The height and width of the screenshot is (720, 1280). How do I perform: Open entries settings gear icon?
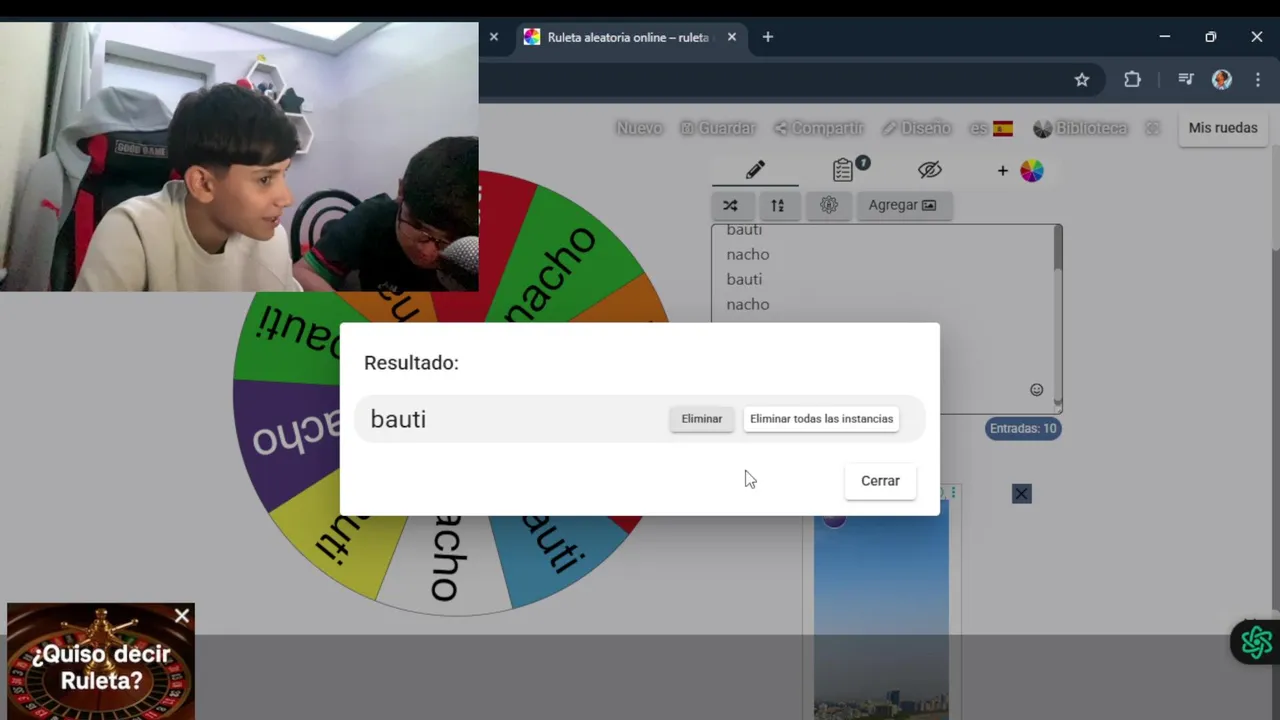[828, 205]
